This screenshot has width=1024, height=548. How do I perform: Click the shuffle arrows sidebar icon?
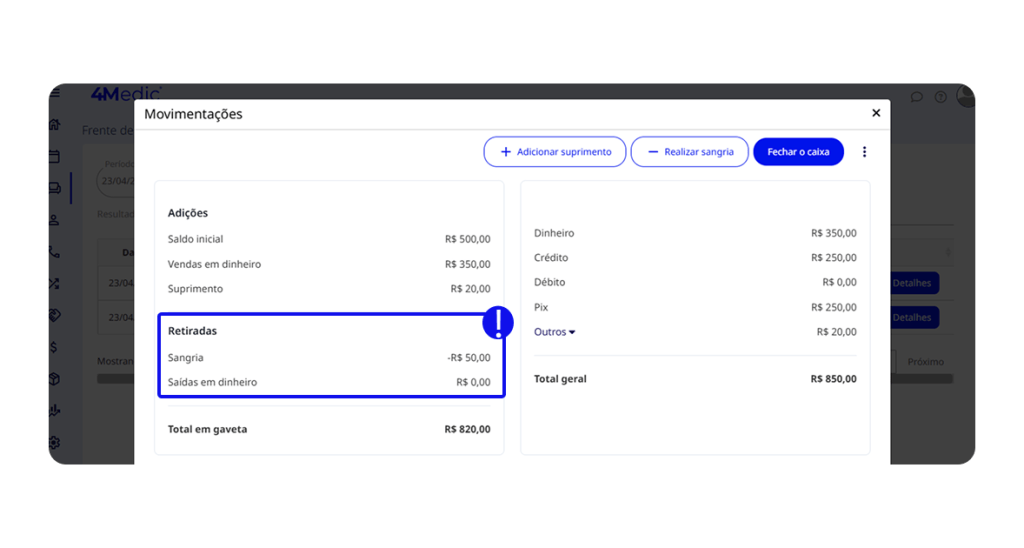[55, 284]
